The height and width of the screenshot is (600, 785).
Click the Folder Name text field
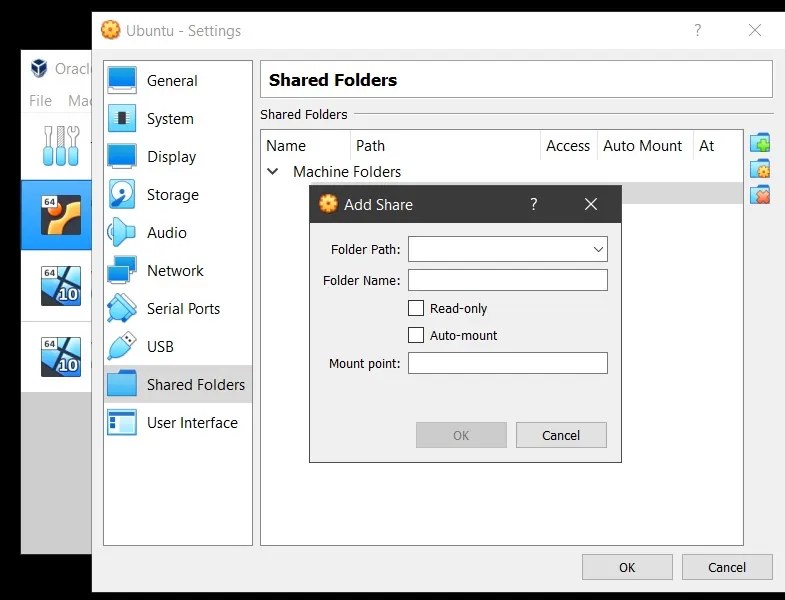(508, 280)
